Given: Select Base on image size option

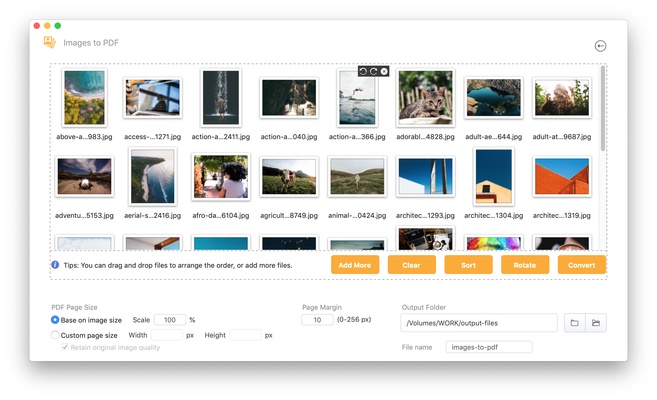Looking at the screenshot, I should click(x=55, y=320).
